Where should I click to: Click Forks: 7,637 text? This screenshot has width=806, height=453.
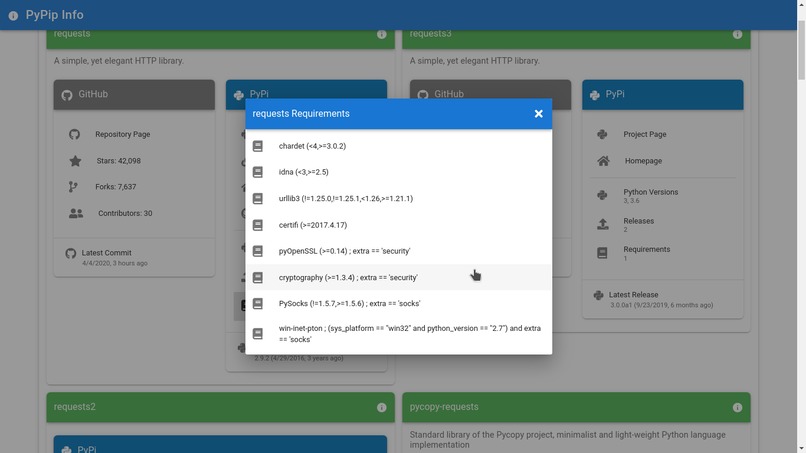116,187
